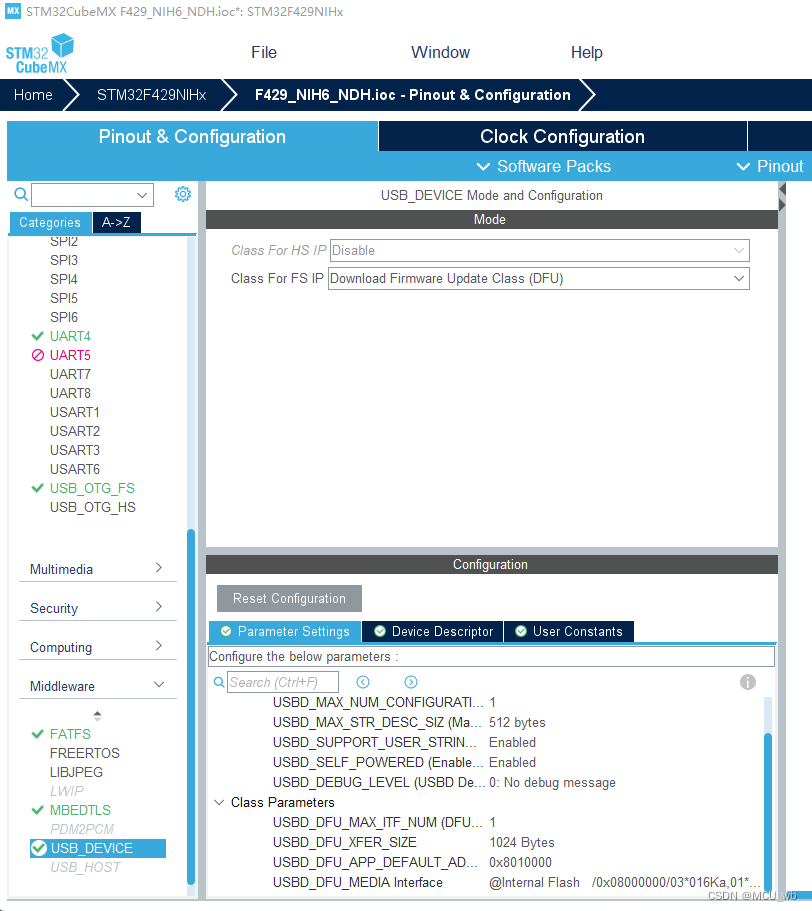Go to the next parameter search result arrow

point(411,682)
